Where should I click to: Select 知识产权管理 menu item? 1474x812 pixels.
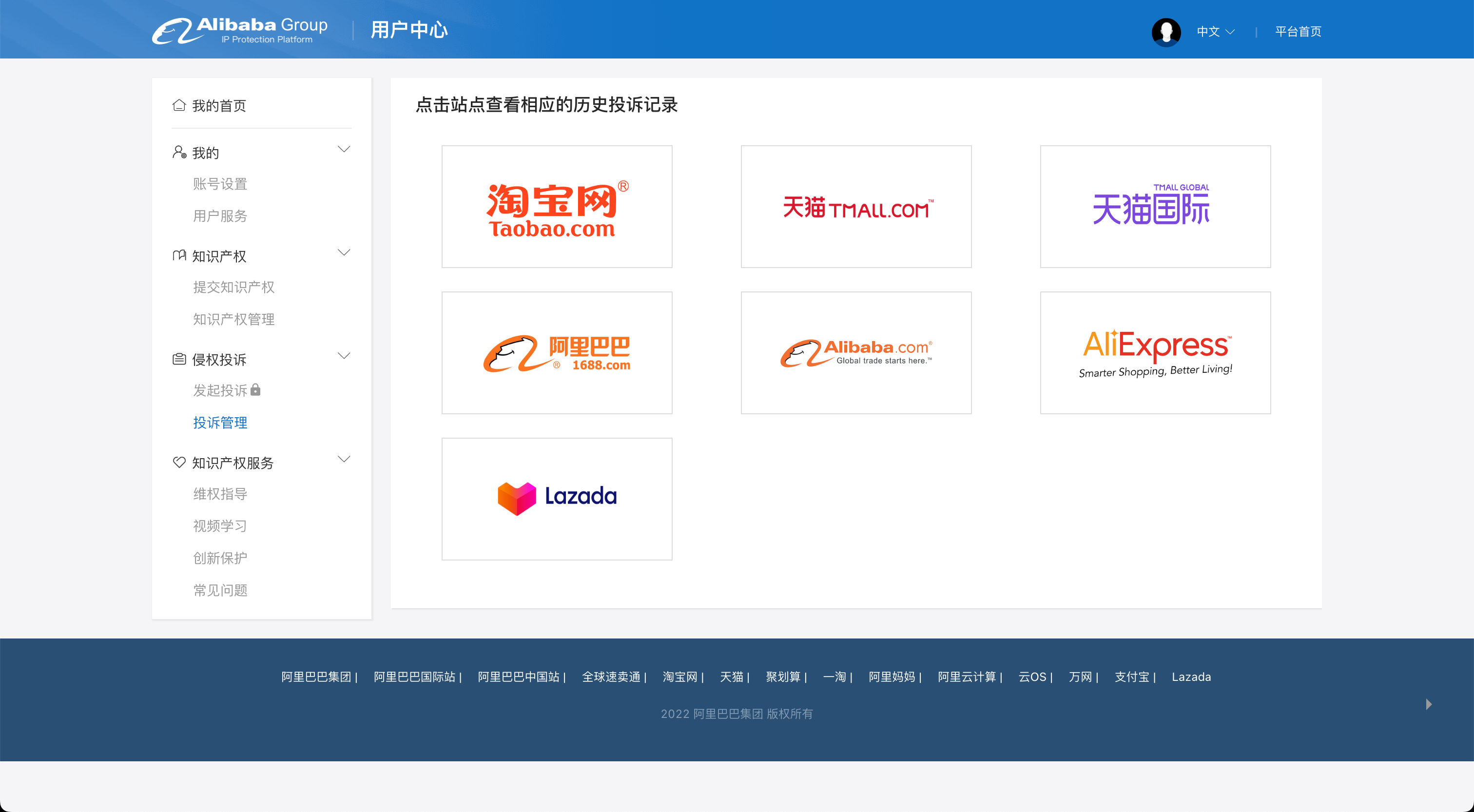234,319
